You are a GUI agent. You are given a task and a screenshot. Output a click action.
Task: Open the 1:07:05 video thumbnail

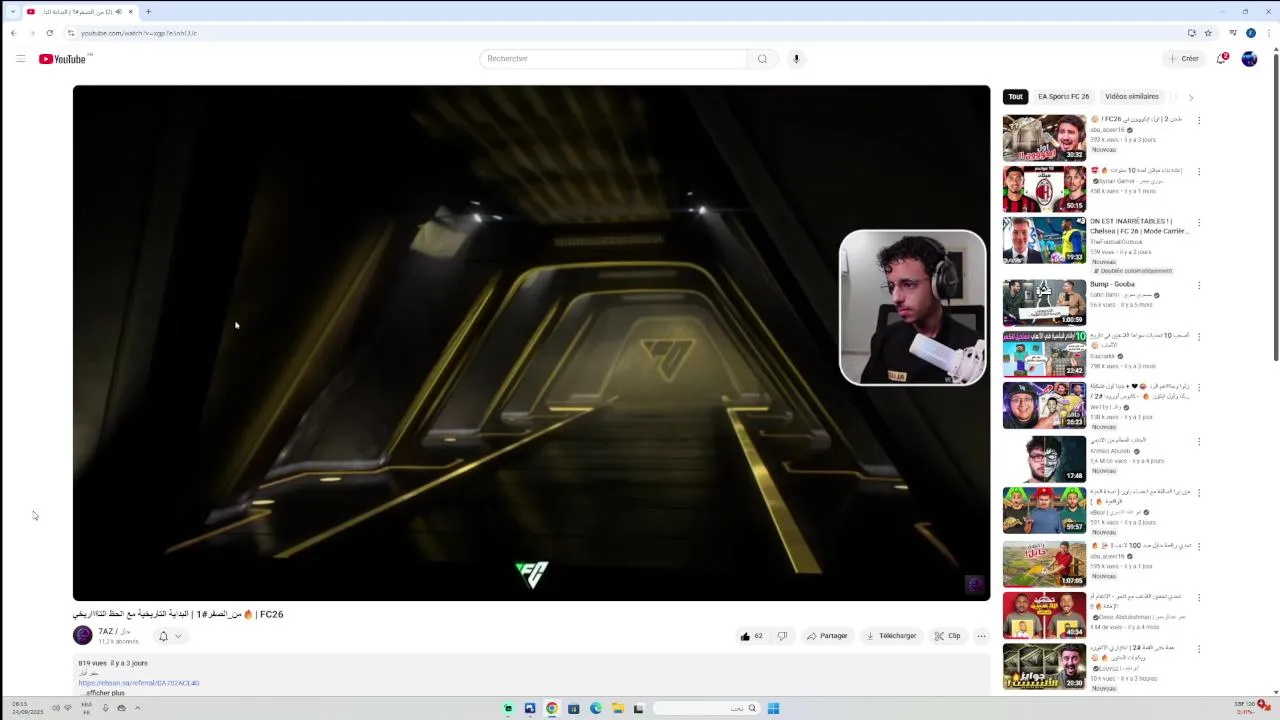1044,564
